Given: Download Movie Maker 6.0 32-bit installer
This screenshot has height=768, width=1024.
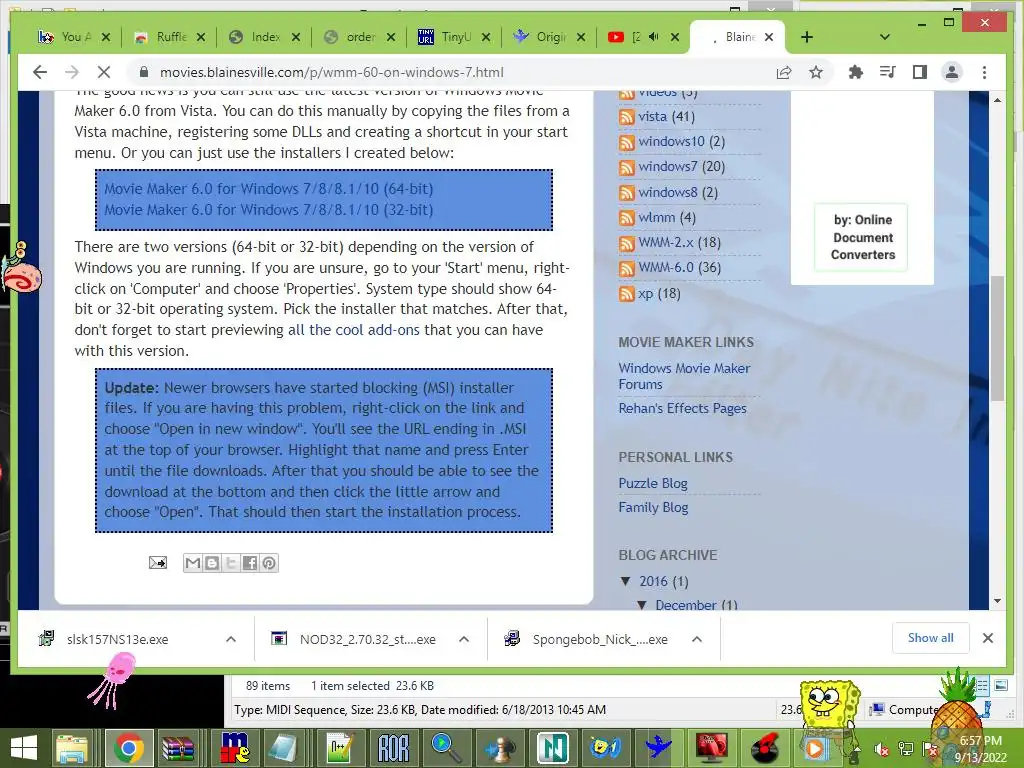Looking at the screenshot, I should [x=268, y=210].
